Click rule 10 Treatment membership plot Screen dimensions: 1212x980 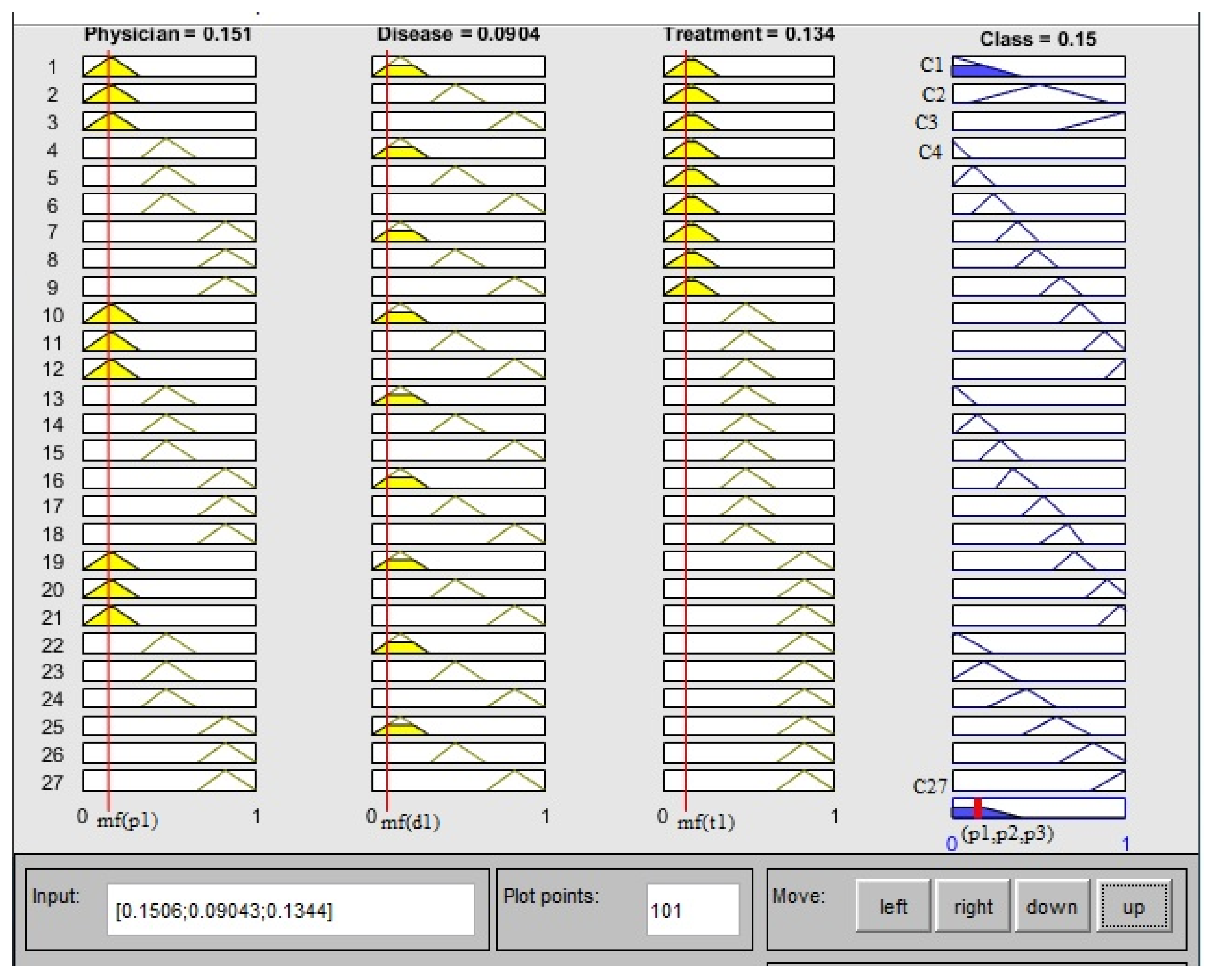tap(748, 313)
